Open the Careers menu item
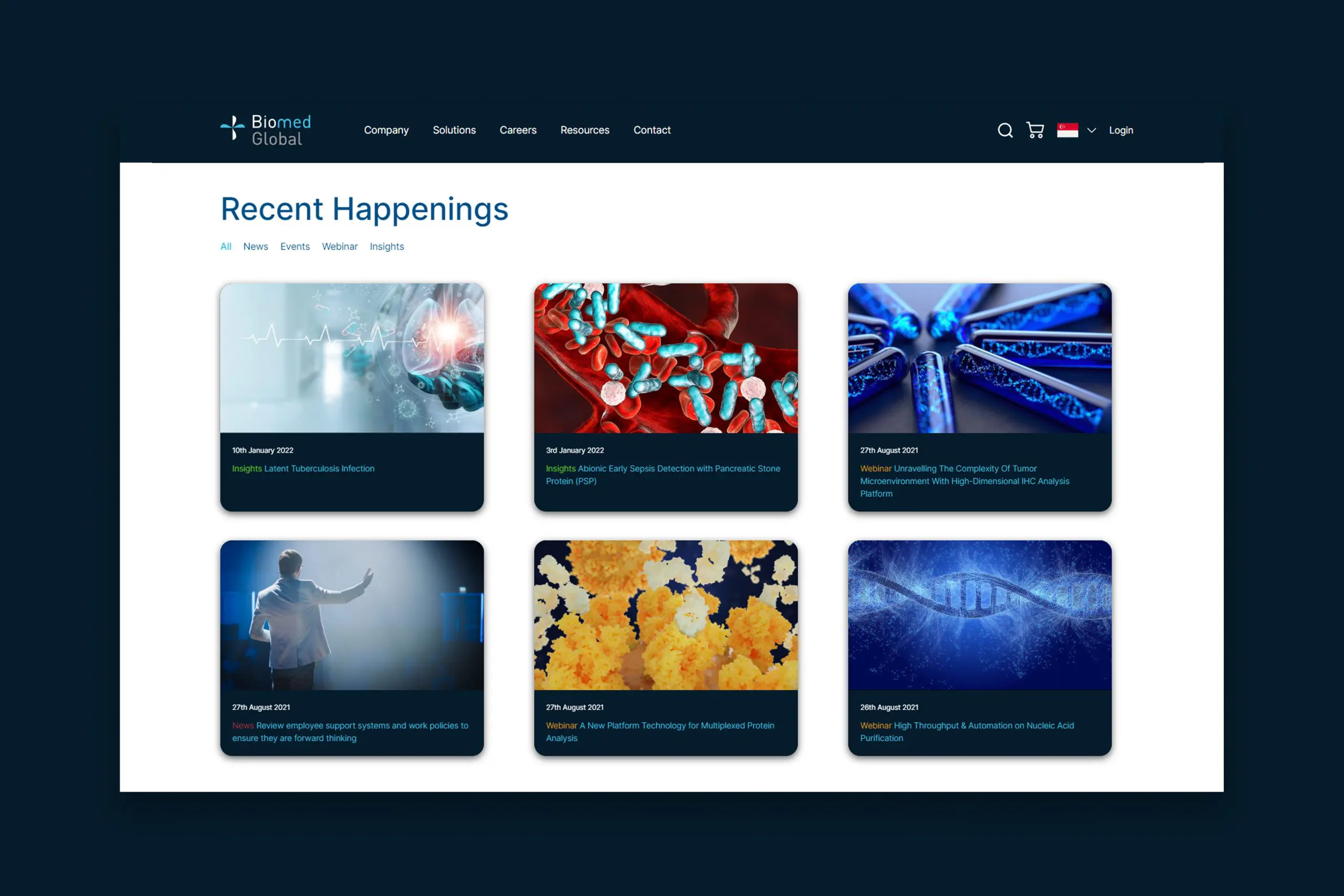1344x896 pixels. coord(518,130)
